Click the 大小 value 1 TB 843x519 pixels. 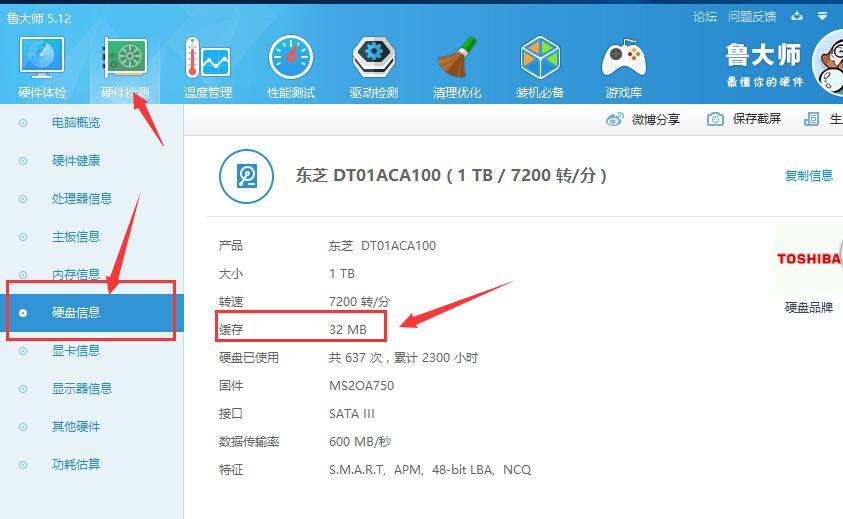click(x=342, y=274)
